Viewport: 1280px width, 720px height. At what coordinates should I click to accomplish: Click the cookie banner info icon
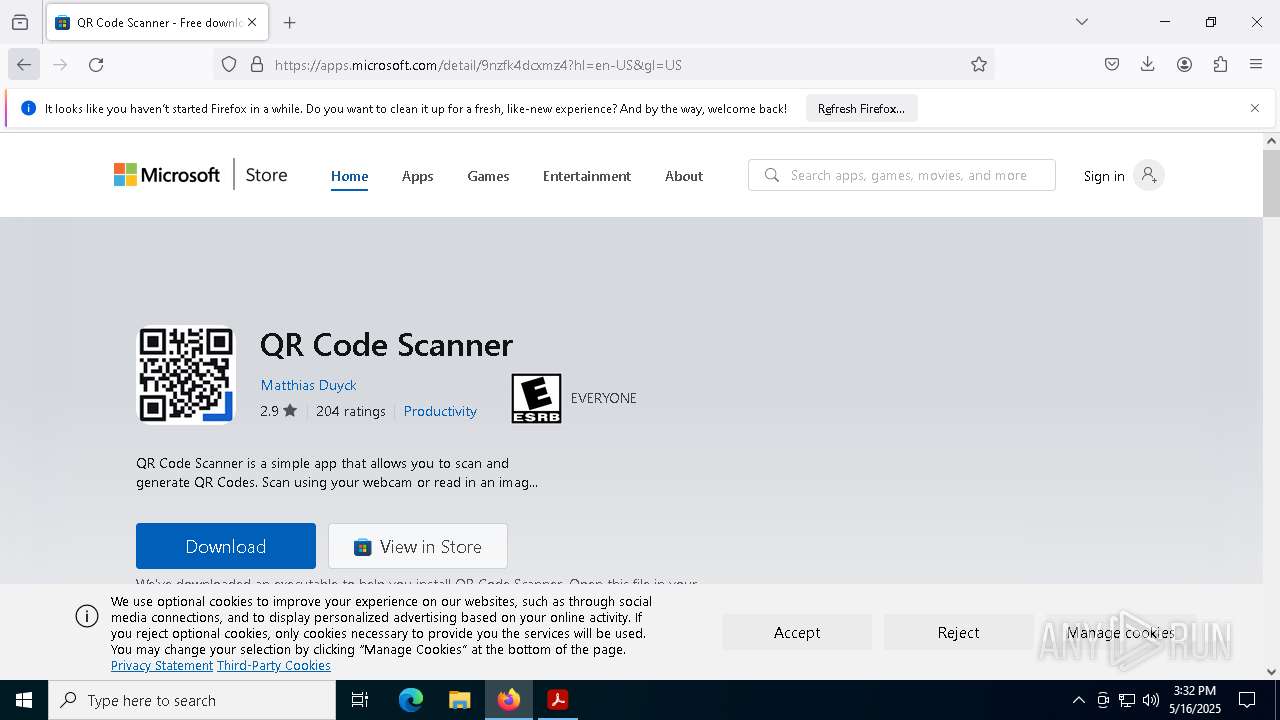point(87,616)
